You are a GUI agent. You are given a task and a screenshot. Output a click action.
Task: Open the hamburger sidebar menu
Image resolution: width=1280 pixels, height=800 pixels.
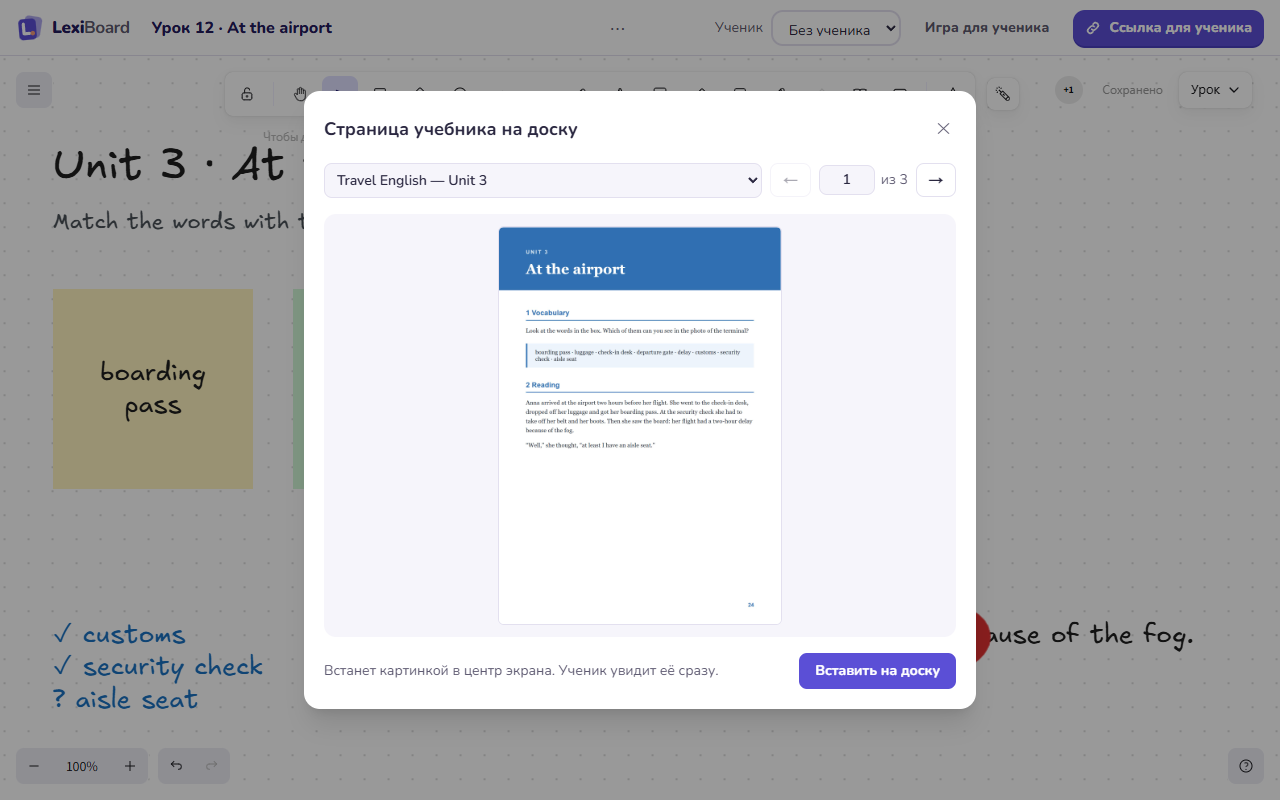click(x=34, y=90)
